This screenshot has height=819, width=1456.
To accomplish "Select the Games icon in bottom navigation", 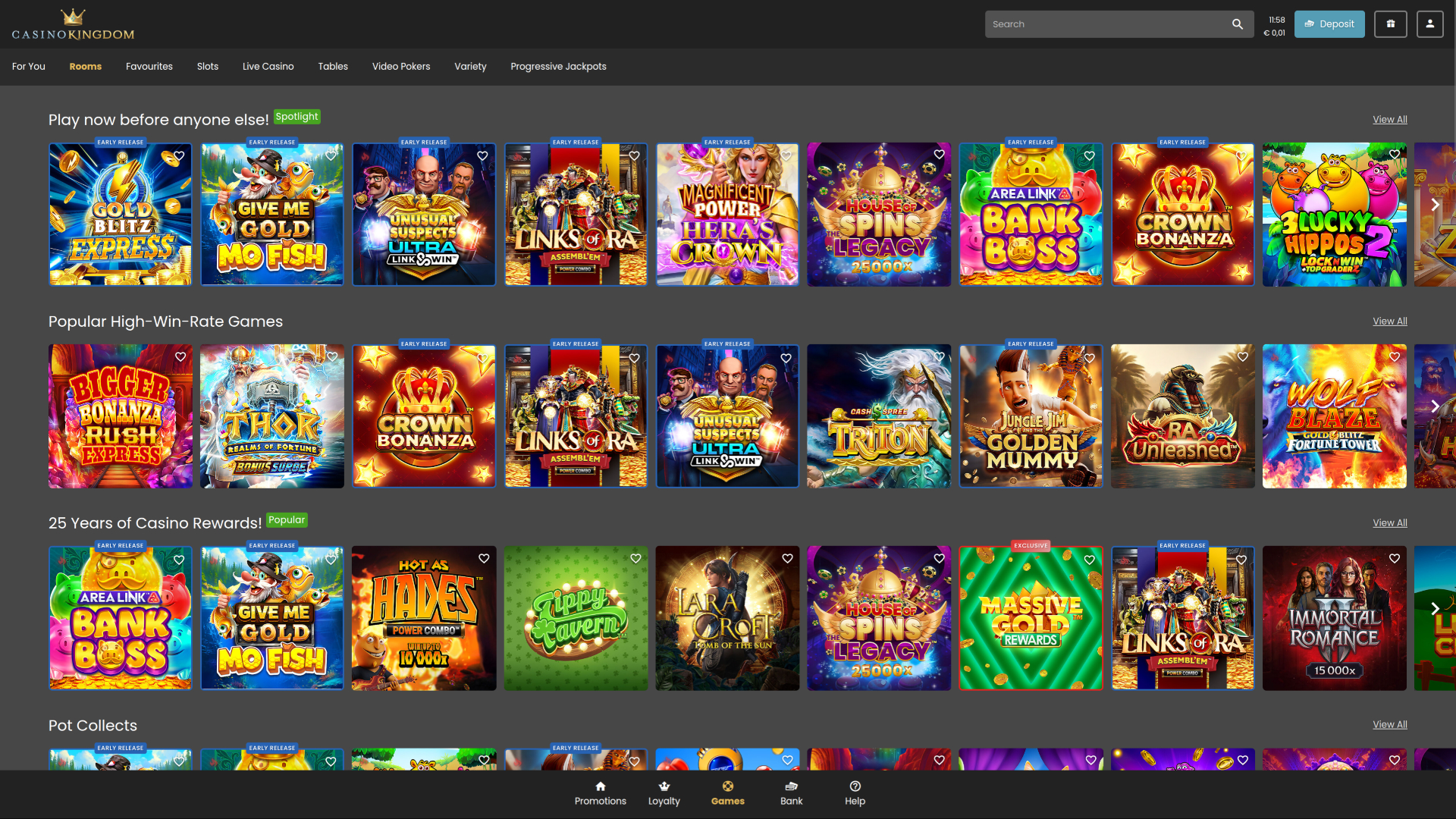I will click(x=728, y=792).
